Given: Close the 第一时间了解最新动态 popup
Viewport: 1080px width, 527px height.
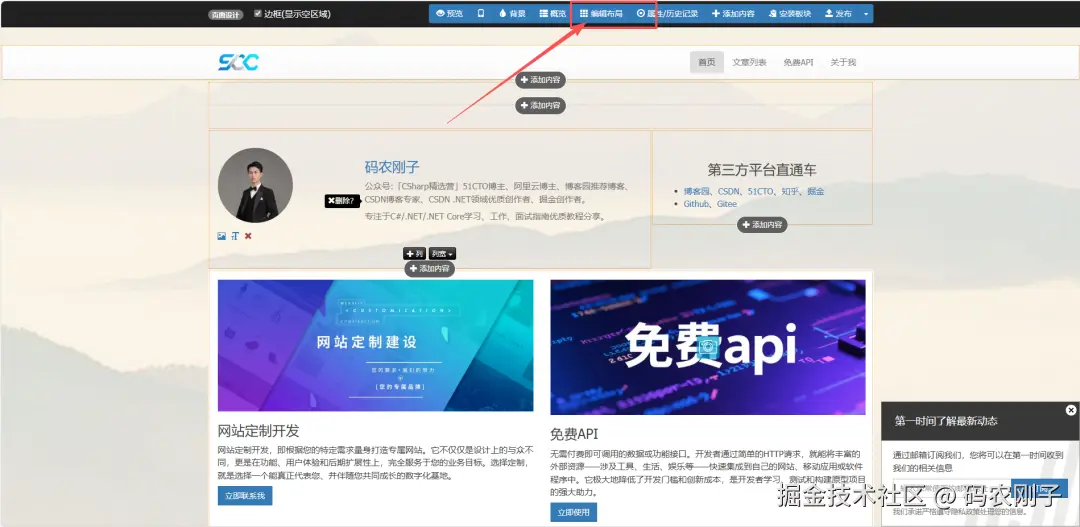Looking at the screenshot, I should click(1070, 410).
